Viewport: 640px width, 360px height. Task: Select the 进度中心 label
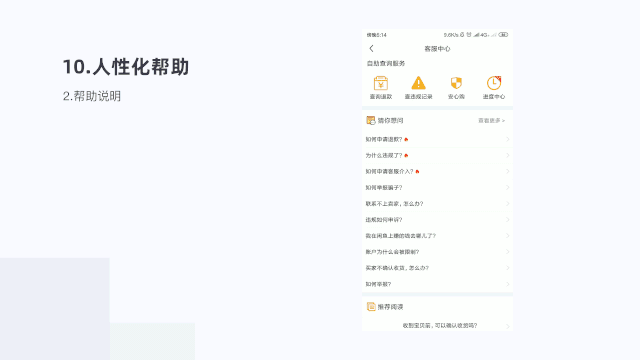click(x=494, y=97)
